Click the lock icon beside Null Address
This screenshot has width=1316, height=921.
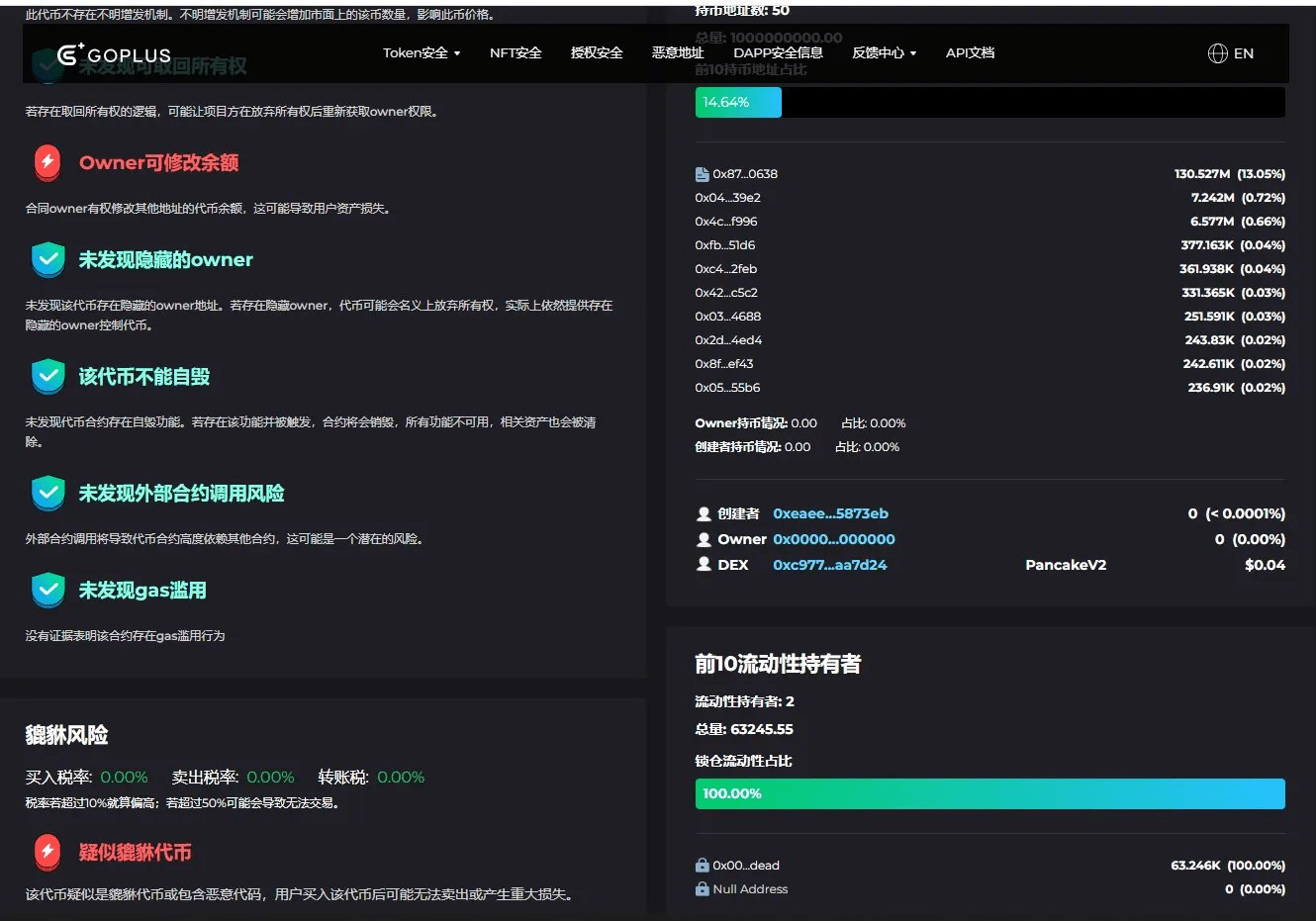pyautogui.click(x=703, y=889)
